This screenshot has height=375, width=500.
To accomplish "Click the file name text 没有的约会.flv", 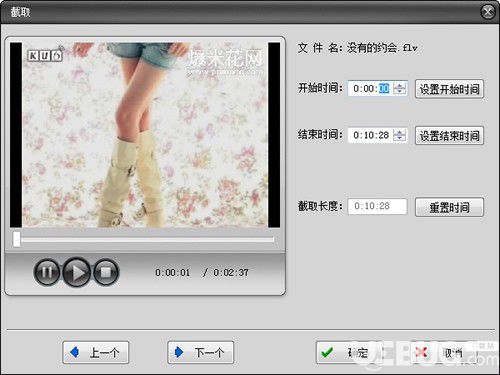I will click(x=382, y=48).
